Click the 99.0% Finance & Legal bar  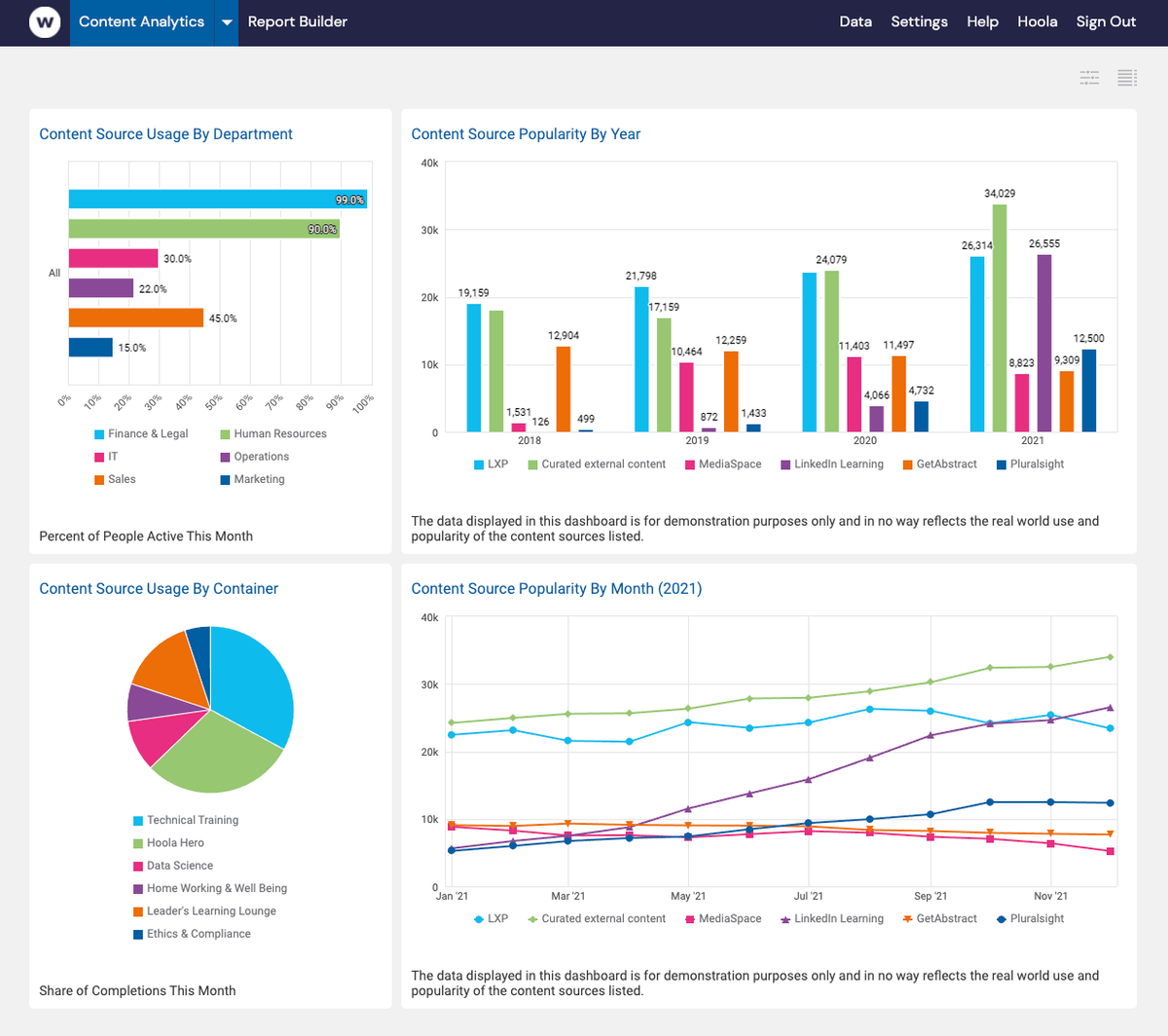coord(218,200)
